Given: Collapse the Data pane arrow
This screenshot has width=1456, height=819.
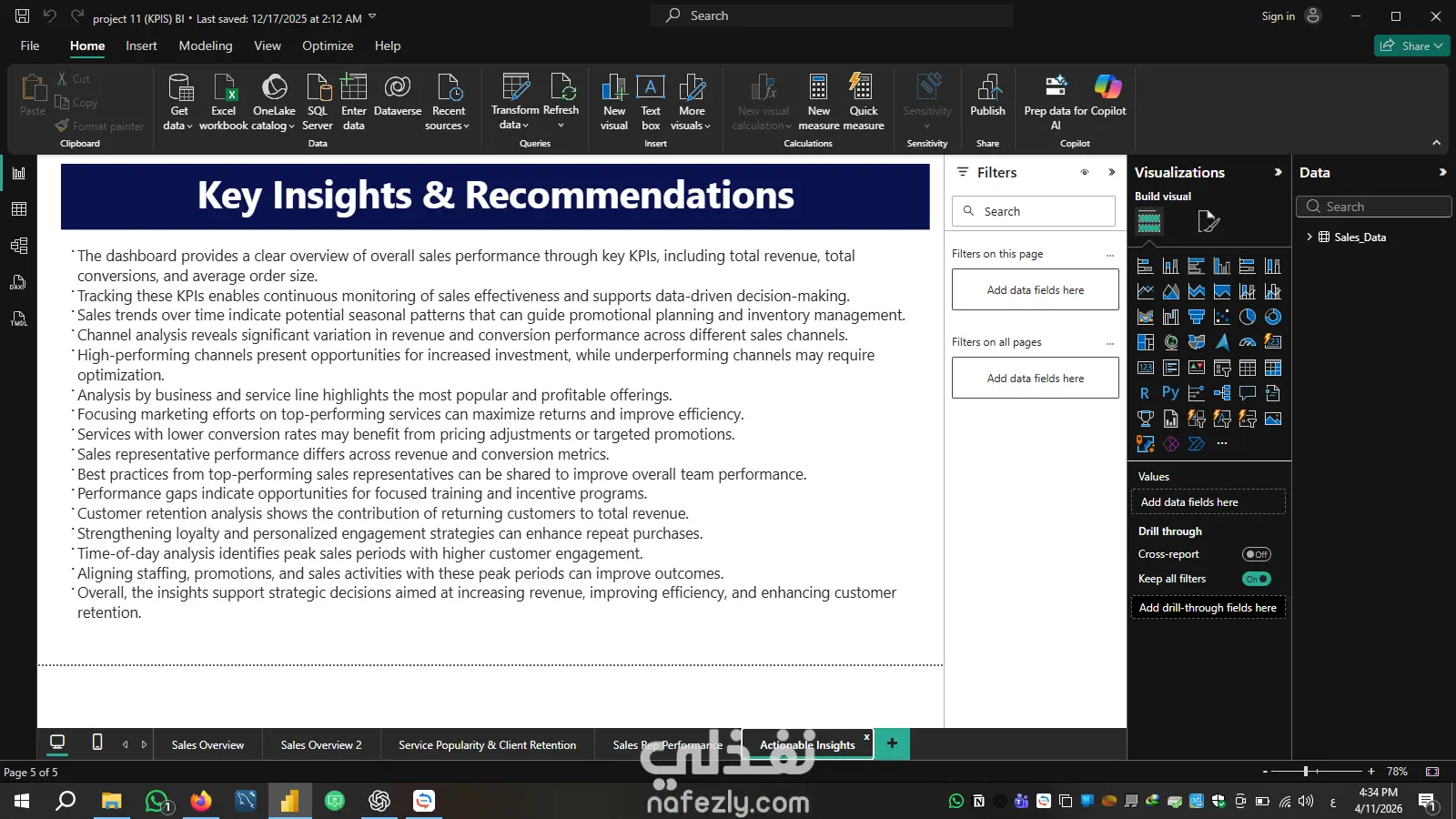Looking at the screenshot, I should click(x=1442, y=172).
